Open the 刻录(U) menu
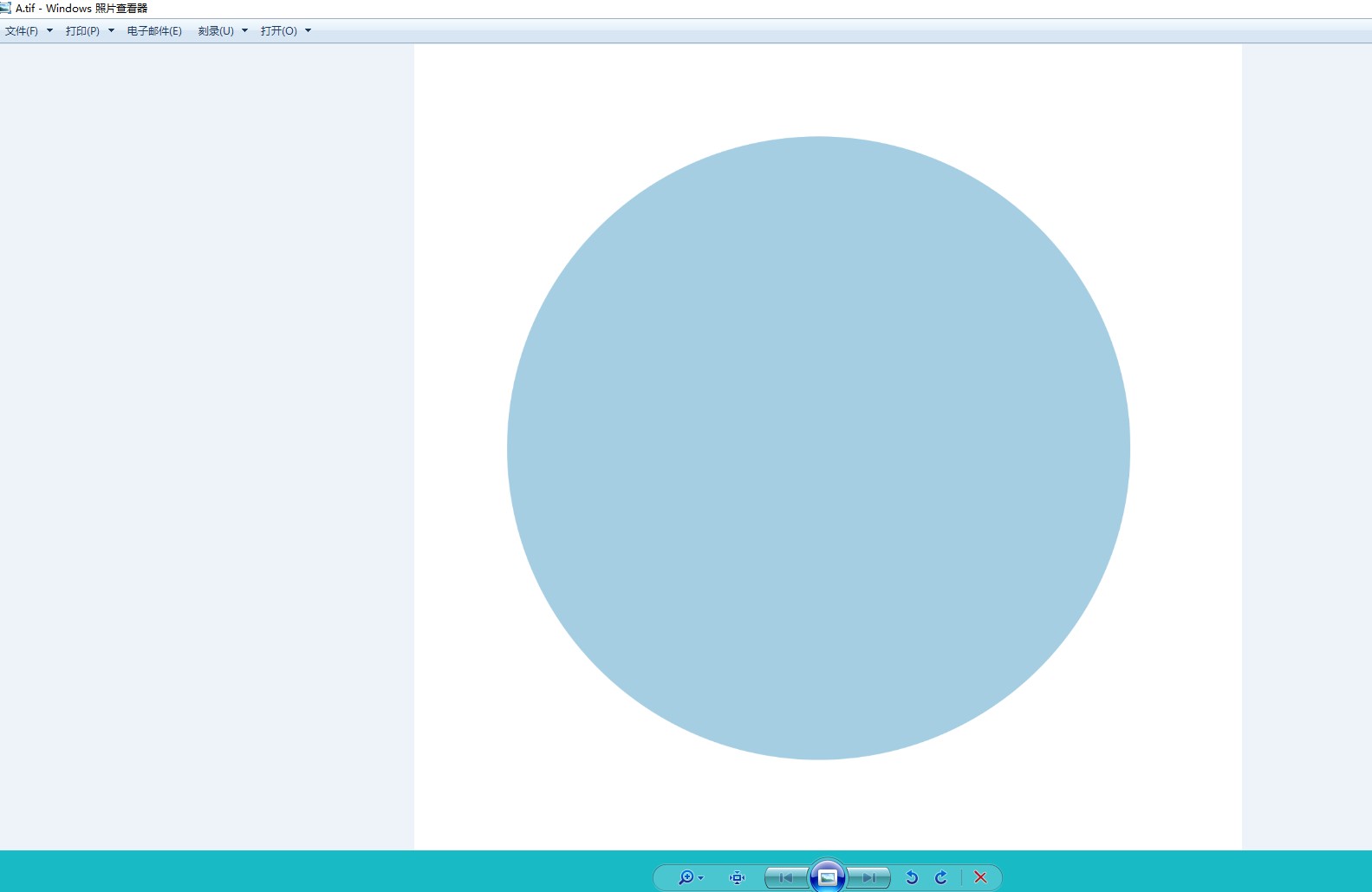1372x892 pixels. (216, 31)
